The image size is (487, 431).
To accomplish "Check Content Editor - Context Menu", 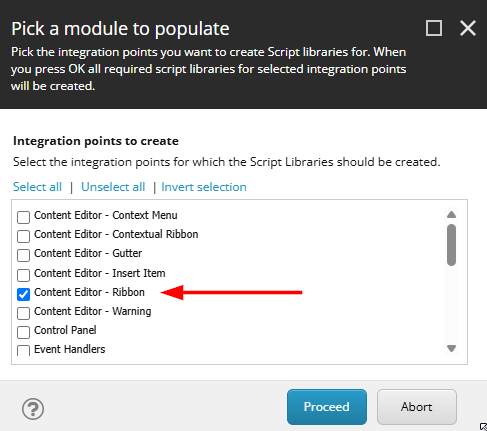I will click(x=23, y=217).
